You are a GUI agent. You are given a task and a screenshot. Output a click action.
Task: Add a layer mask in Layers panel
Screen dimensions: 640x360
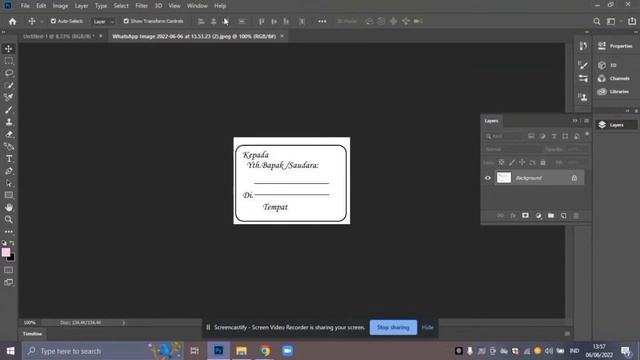525,216
